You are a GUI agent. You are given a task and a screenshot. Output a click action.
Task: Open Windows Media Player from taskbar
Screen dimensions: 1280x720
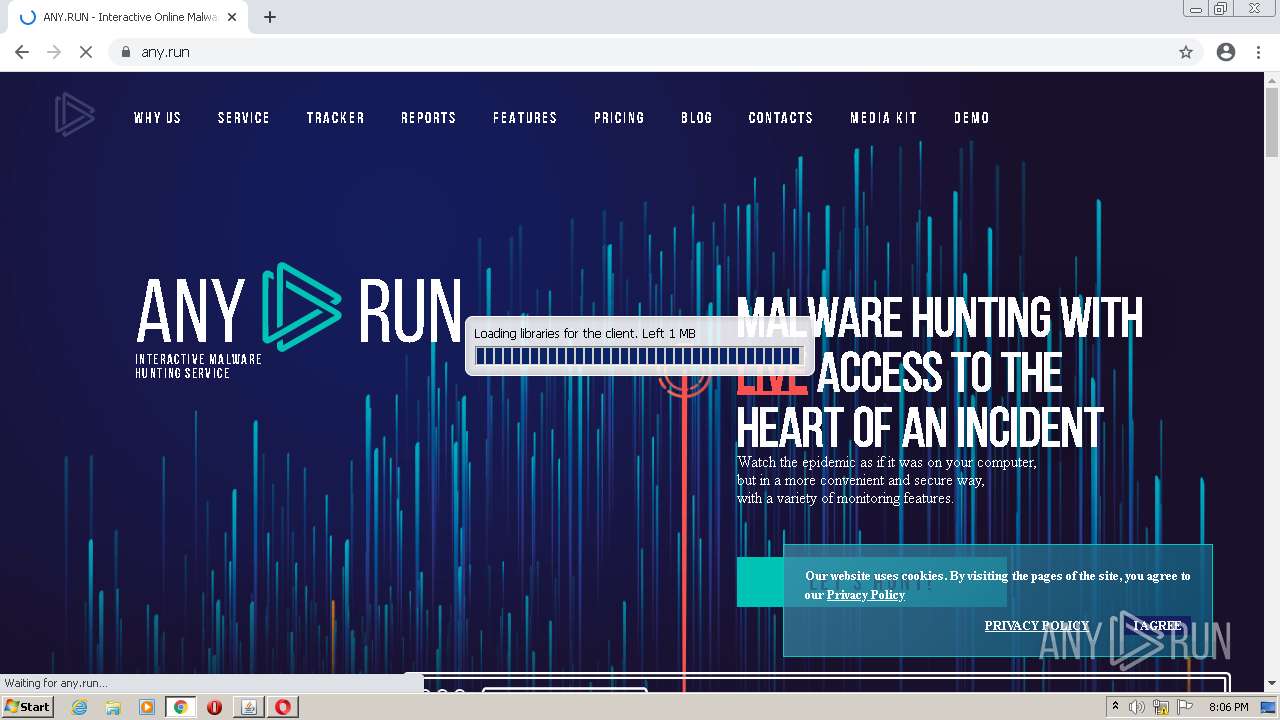[x=146, y=707]
